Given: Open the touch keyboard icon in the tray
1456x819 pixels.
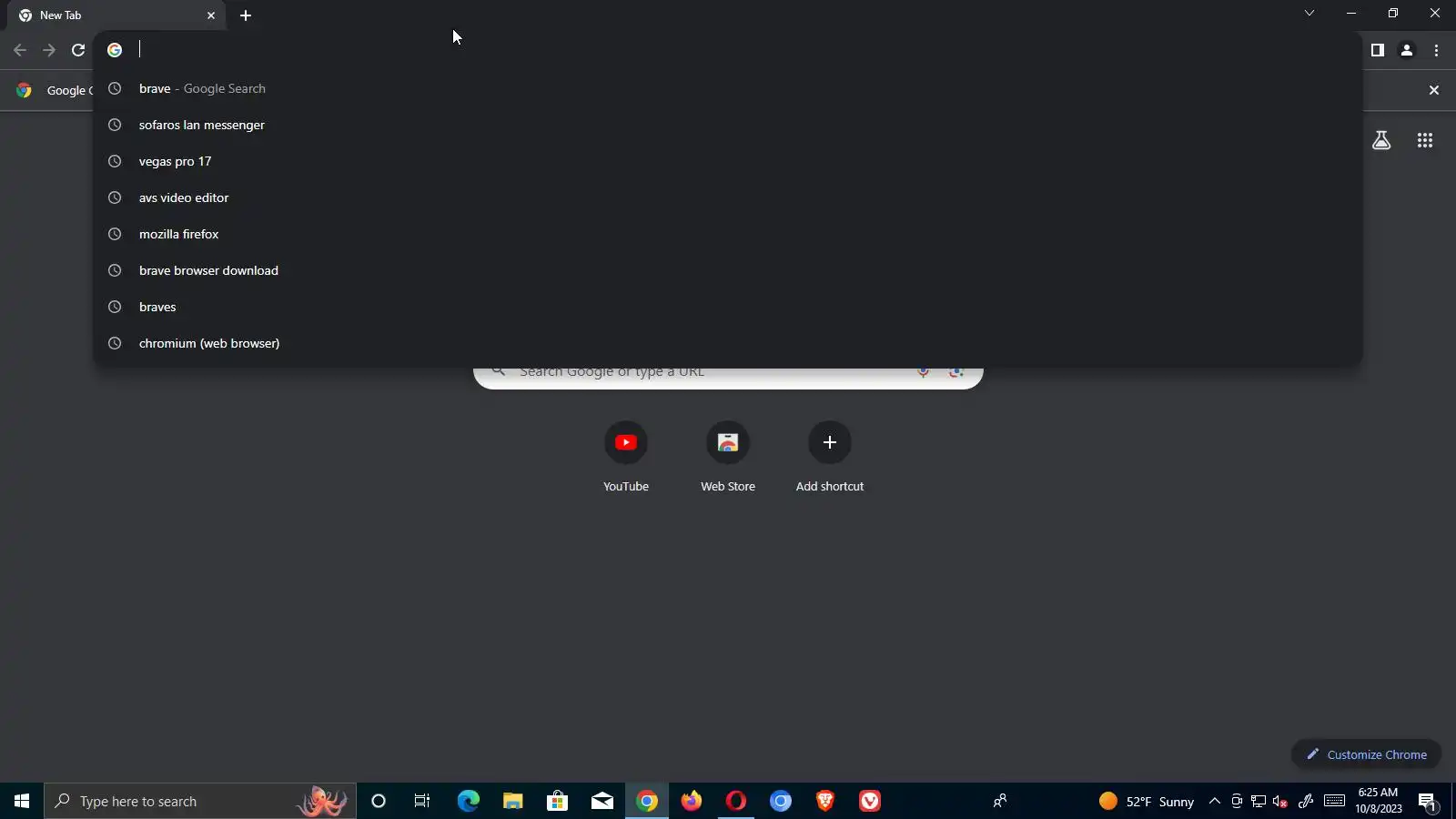Looking at the screenshot, I should [x=1334, y=801].
